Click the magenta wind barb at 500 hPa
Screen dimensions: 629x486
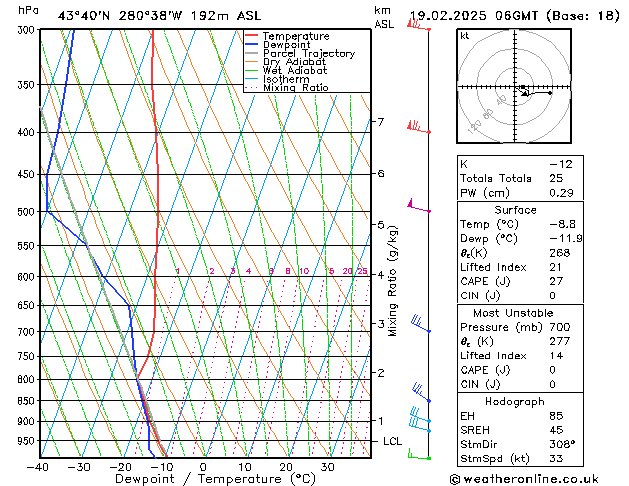coord(419,205)
